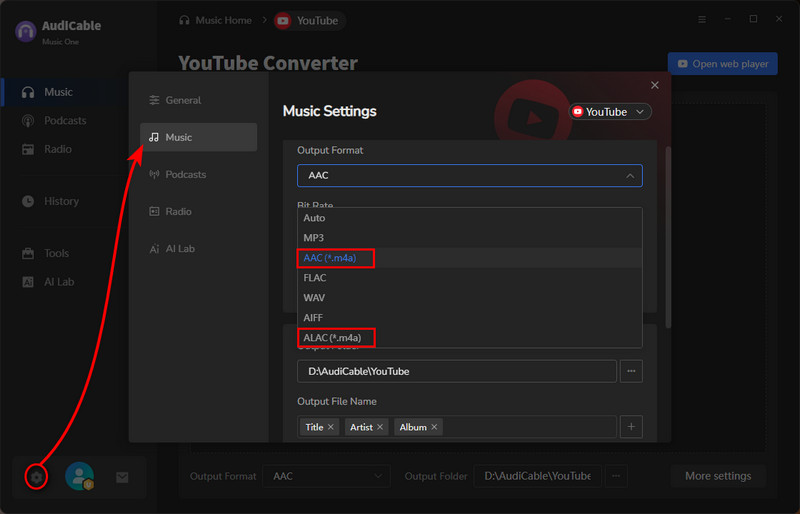Click bottom bar Output Folder path field
The height and width of the screenshot is (514, 800).
537,476
